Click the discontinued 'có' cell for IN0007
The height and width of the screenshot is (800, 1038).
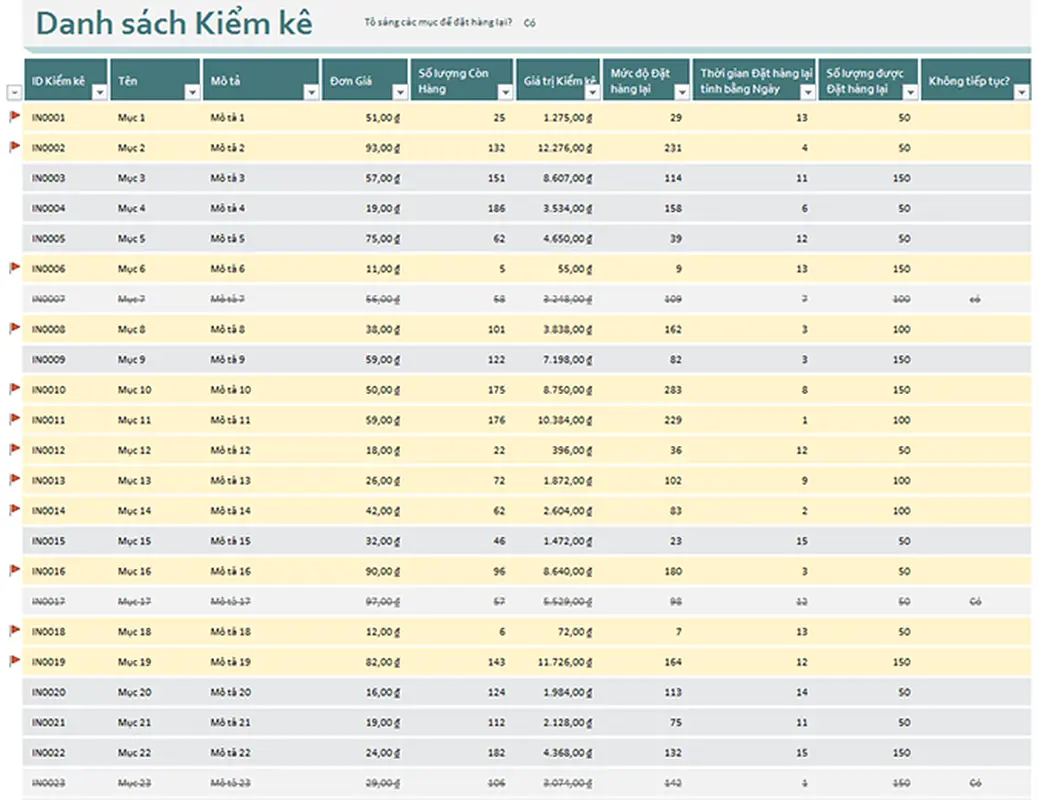pyautogui.click(x=974, y=299)
